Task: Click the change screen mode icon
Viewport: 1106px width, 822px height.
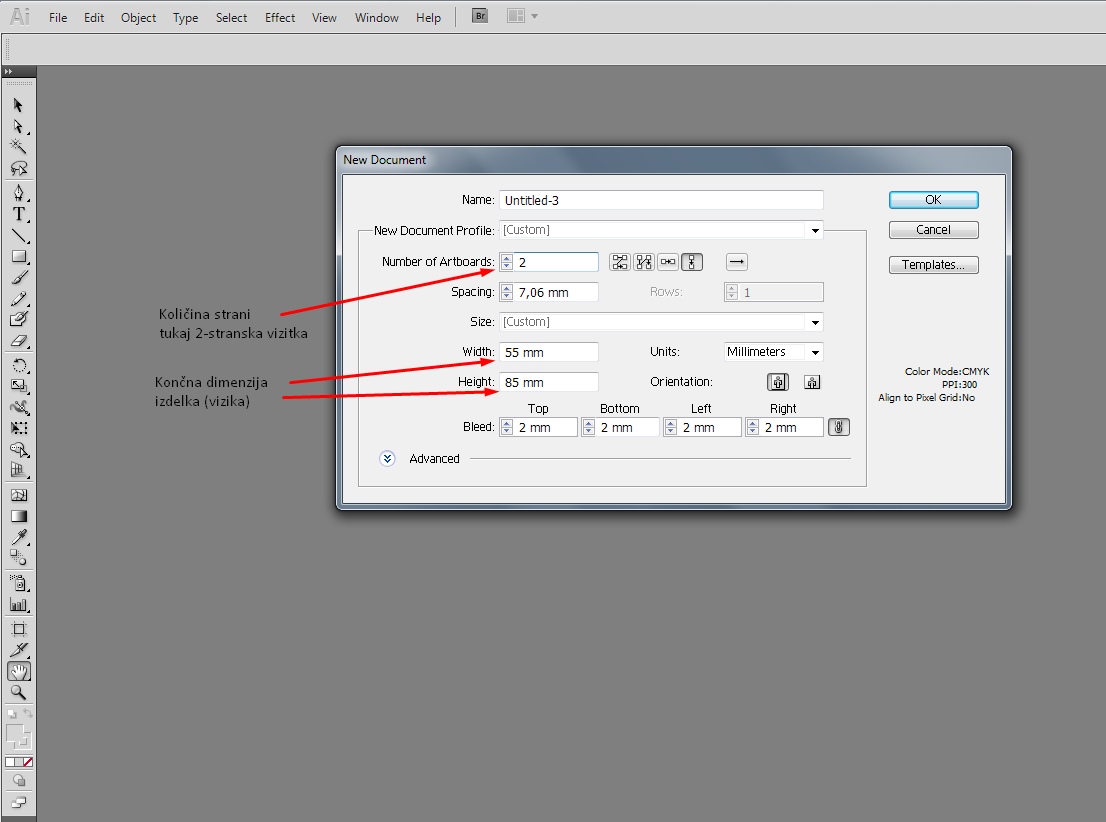Action: 18,802
